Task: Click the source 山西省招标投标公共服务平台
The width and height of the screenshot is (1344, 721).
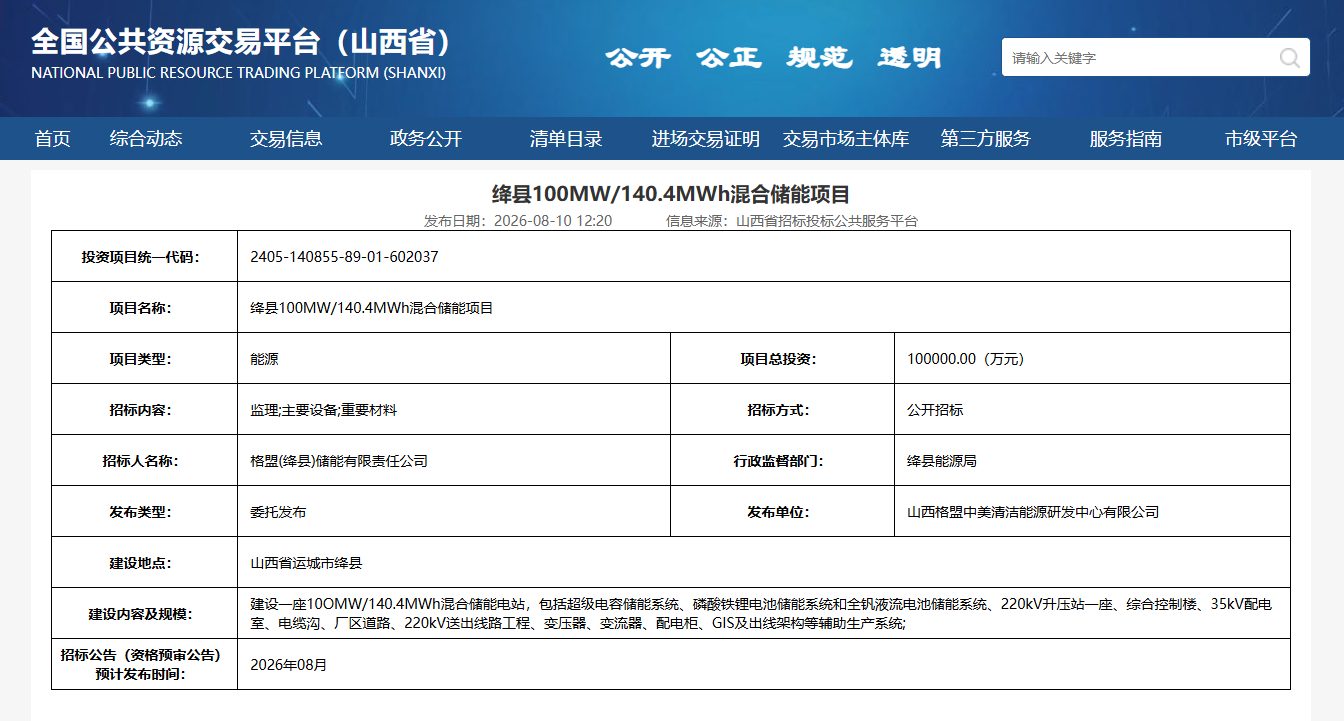Action: pyautogui.click(x=827, y=221)
